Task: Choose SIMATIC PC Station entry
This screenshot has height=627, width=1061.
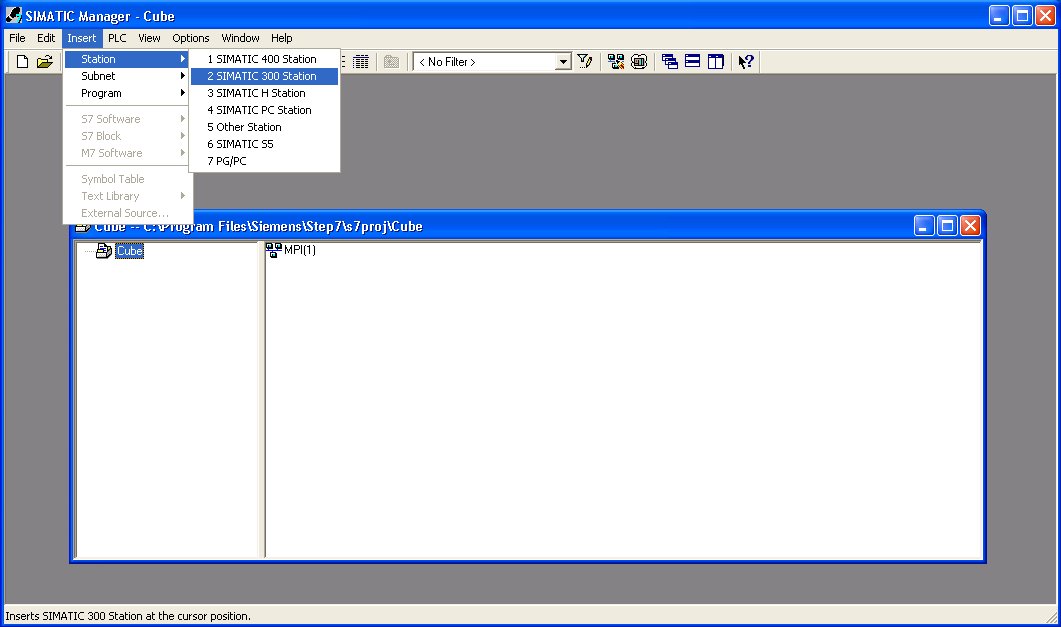Action: pyautogui.click(x=264, y=110)
